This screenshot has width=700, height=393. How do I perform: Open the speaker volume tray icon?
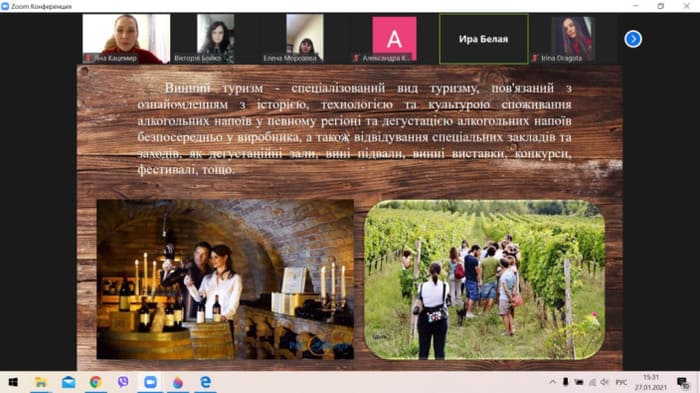tap(604, 382)
